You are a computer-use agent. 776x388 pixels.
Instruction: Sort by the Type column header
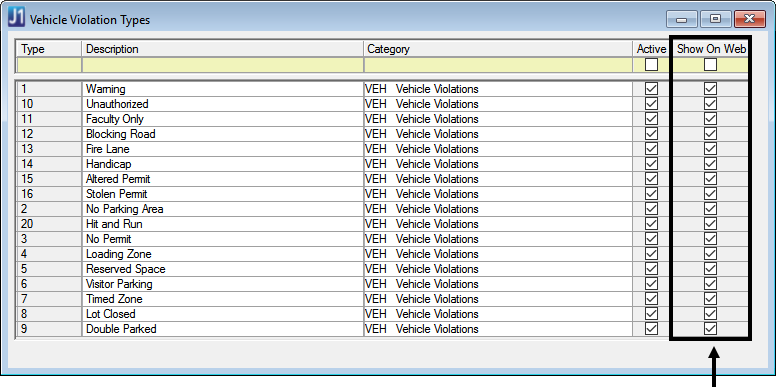click(48, 49)
